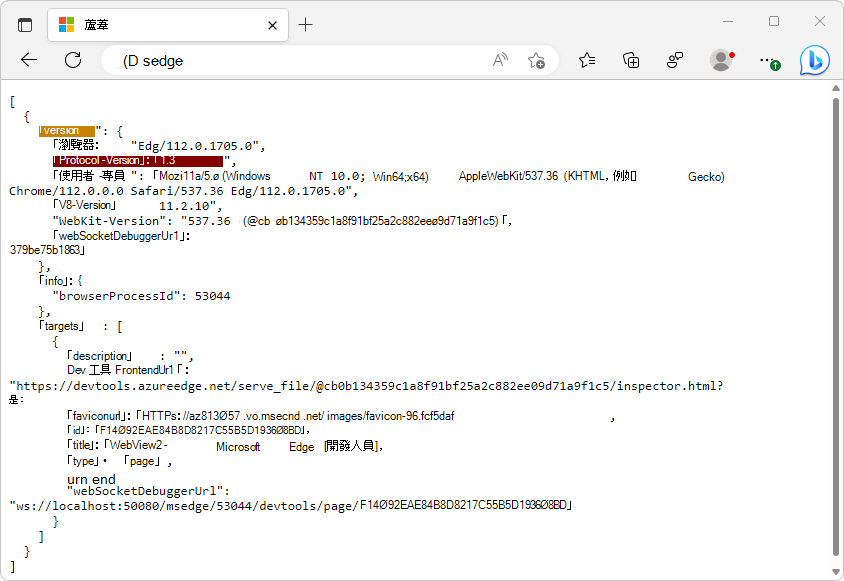
Task: Click the highlighted Protocol-Version text
Action: point(138,160)
